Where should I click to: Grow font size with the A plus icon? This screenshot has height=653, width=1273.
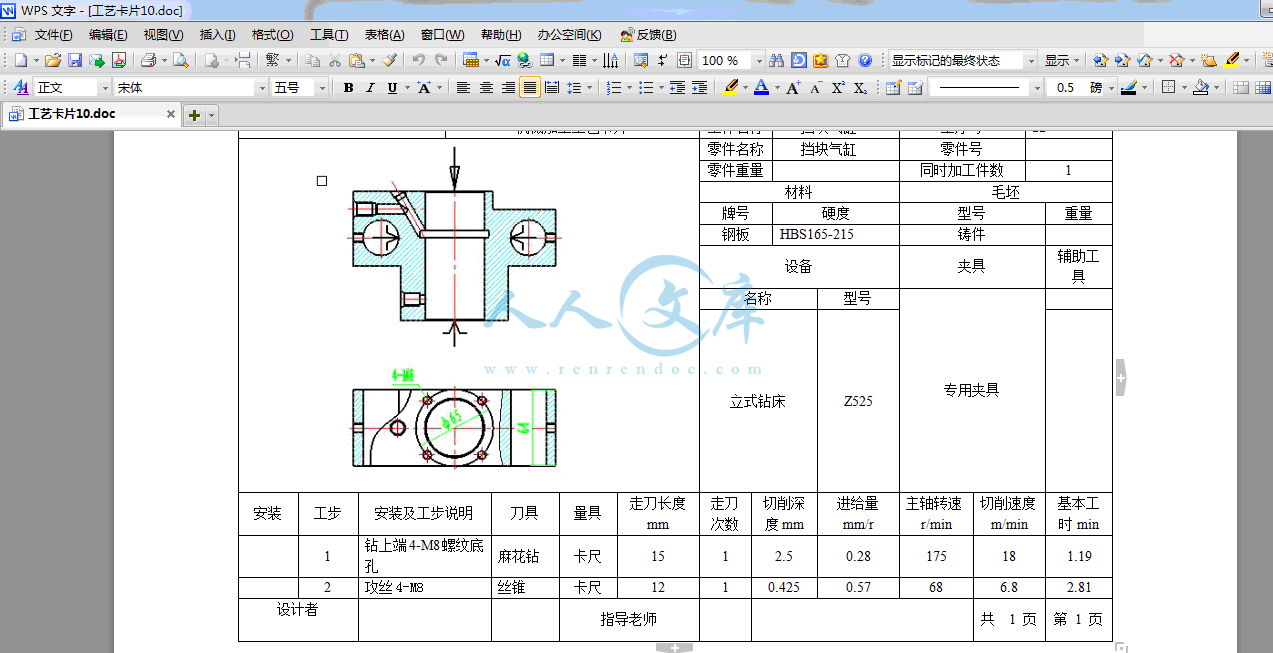[x=793, y=87]
